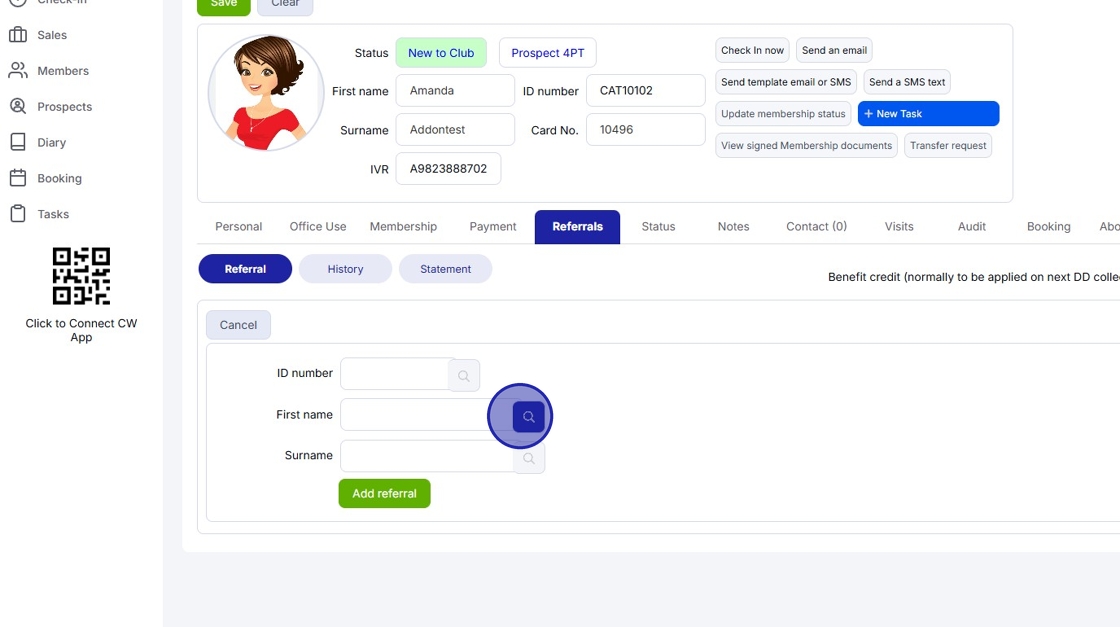
Task: Click the Card No. field 10496
Action: [646, 130]
